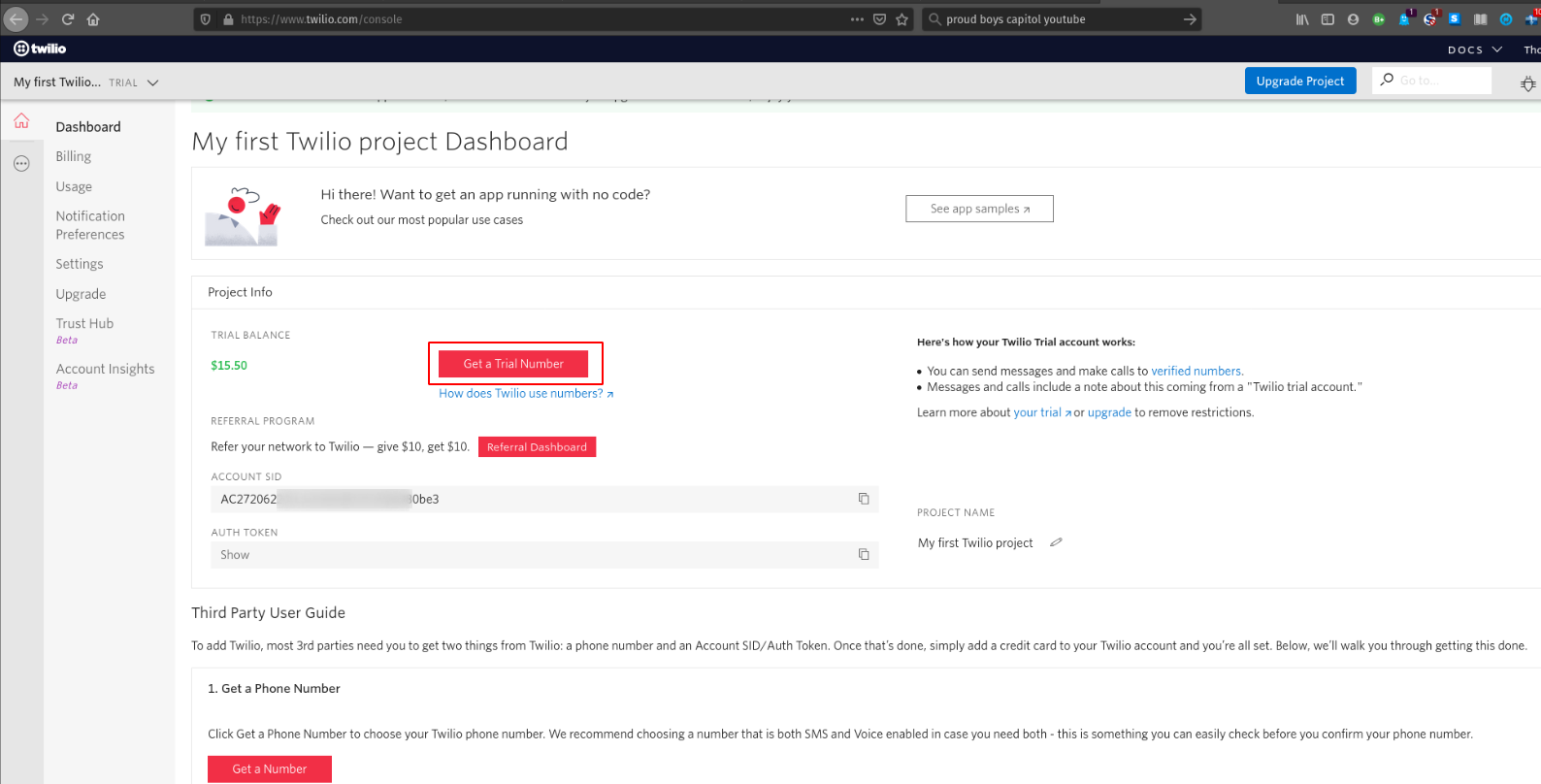Go to Usage in sidebar

74,186
